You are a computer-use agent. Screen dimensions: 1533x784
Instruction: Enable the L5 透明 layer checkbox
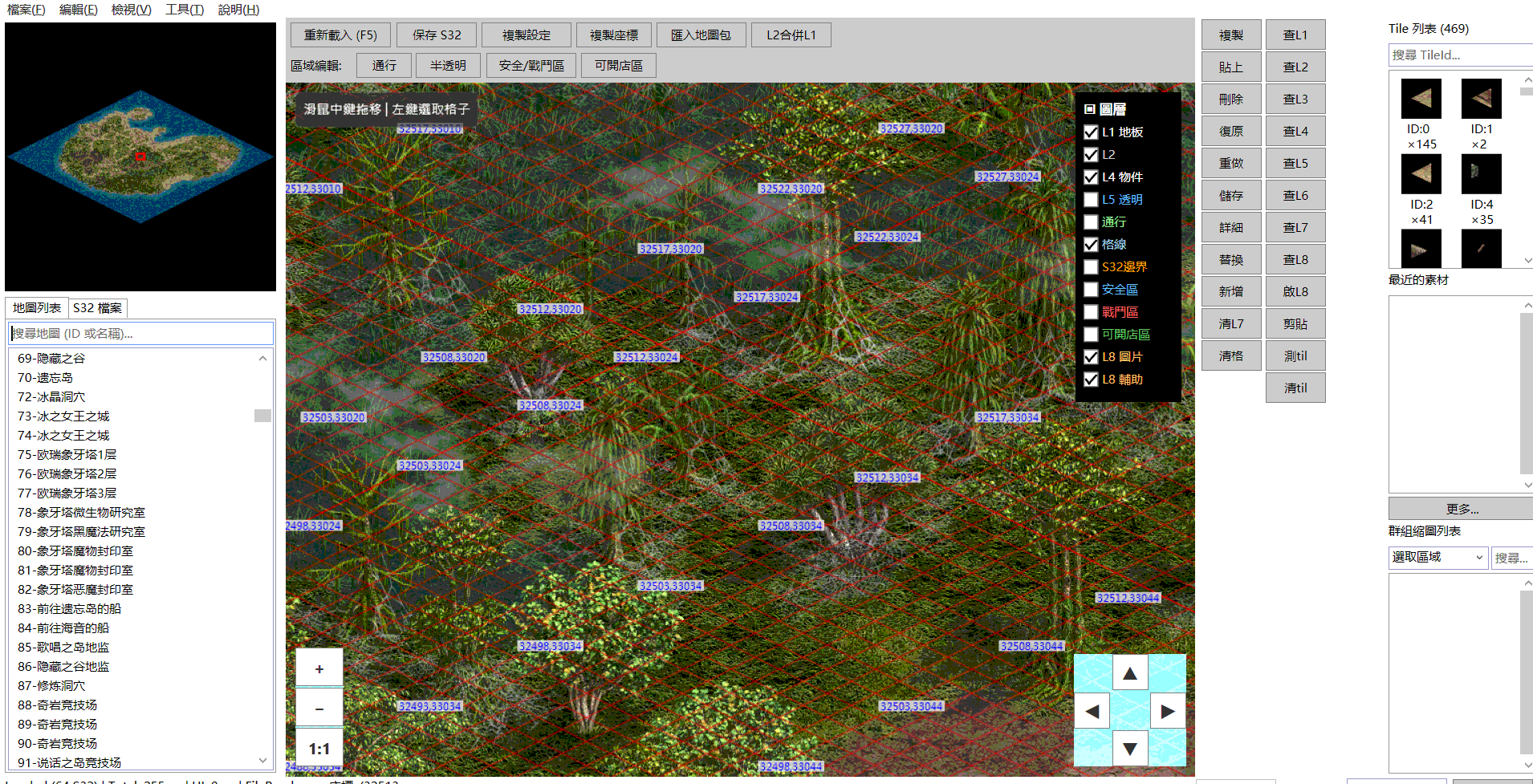click(x=1091, y=200)
